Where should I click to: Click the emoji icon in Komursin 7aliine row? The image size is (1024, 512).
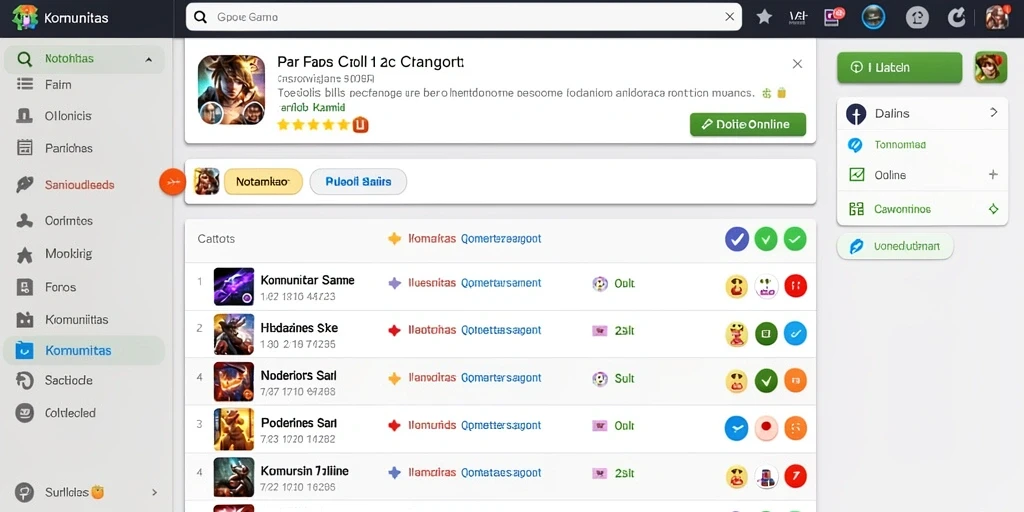(x=736, y=477)
